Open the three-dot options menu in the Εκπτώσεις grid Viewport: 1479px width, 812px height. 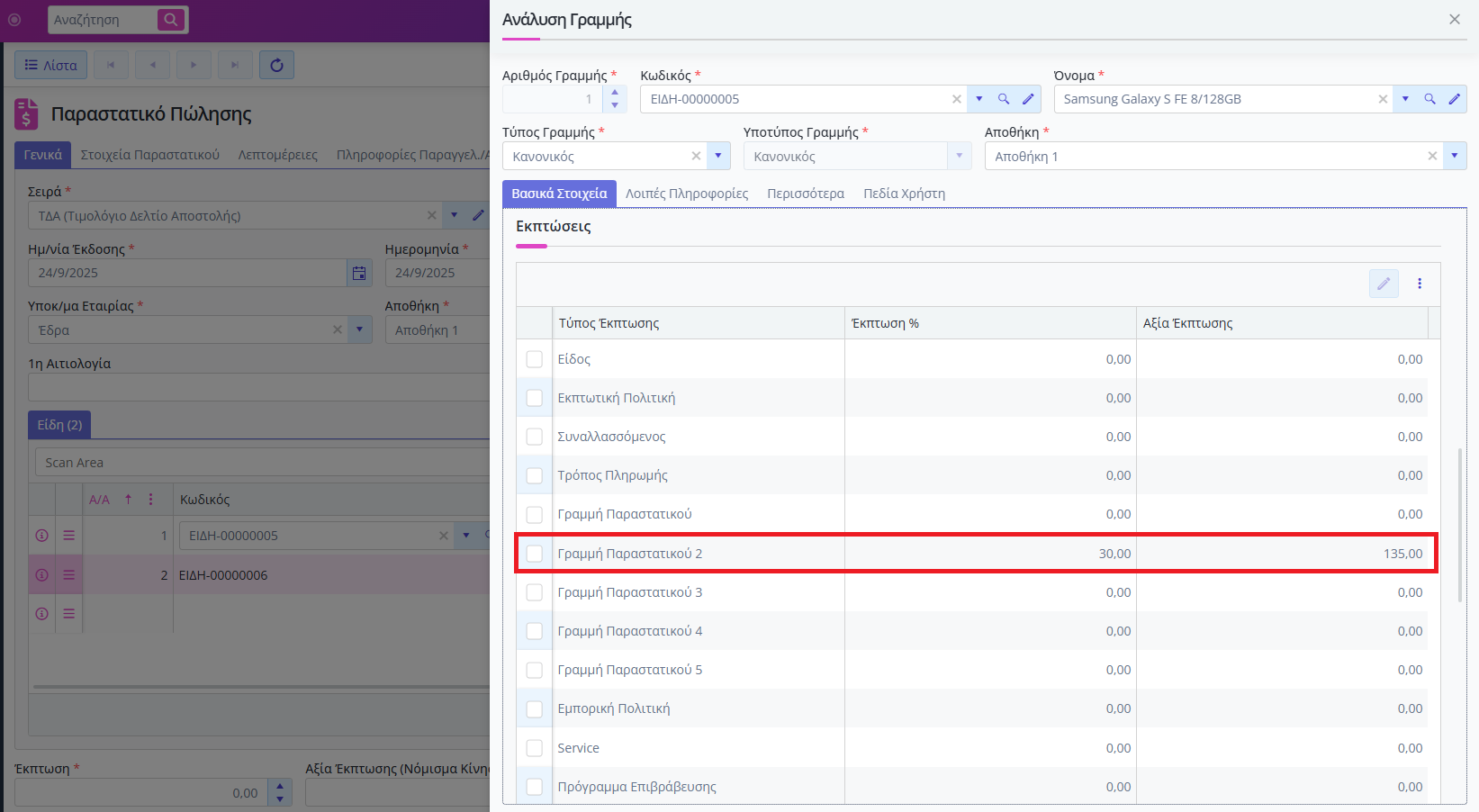click(x=1420, y=284)
